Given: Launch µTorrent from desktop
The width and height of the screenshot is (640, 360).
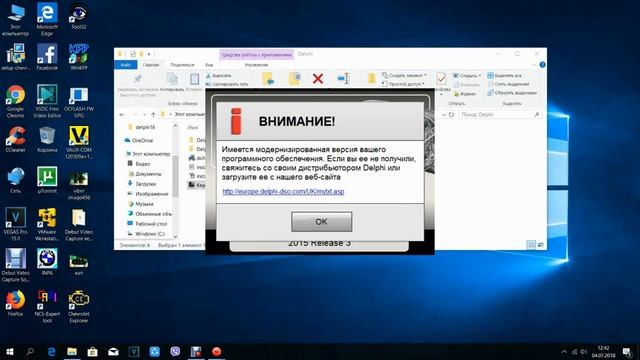Looking at the screenshot, I should pyautogui.click(x=47, y=180).
